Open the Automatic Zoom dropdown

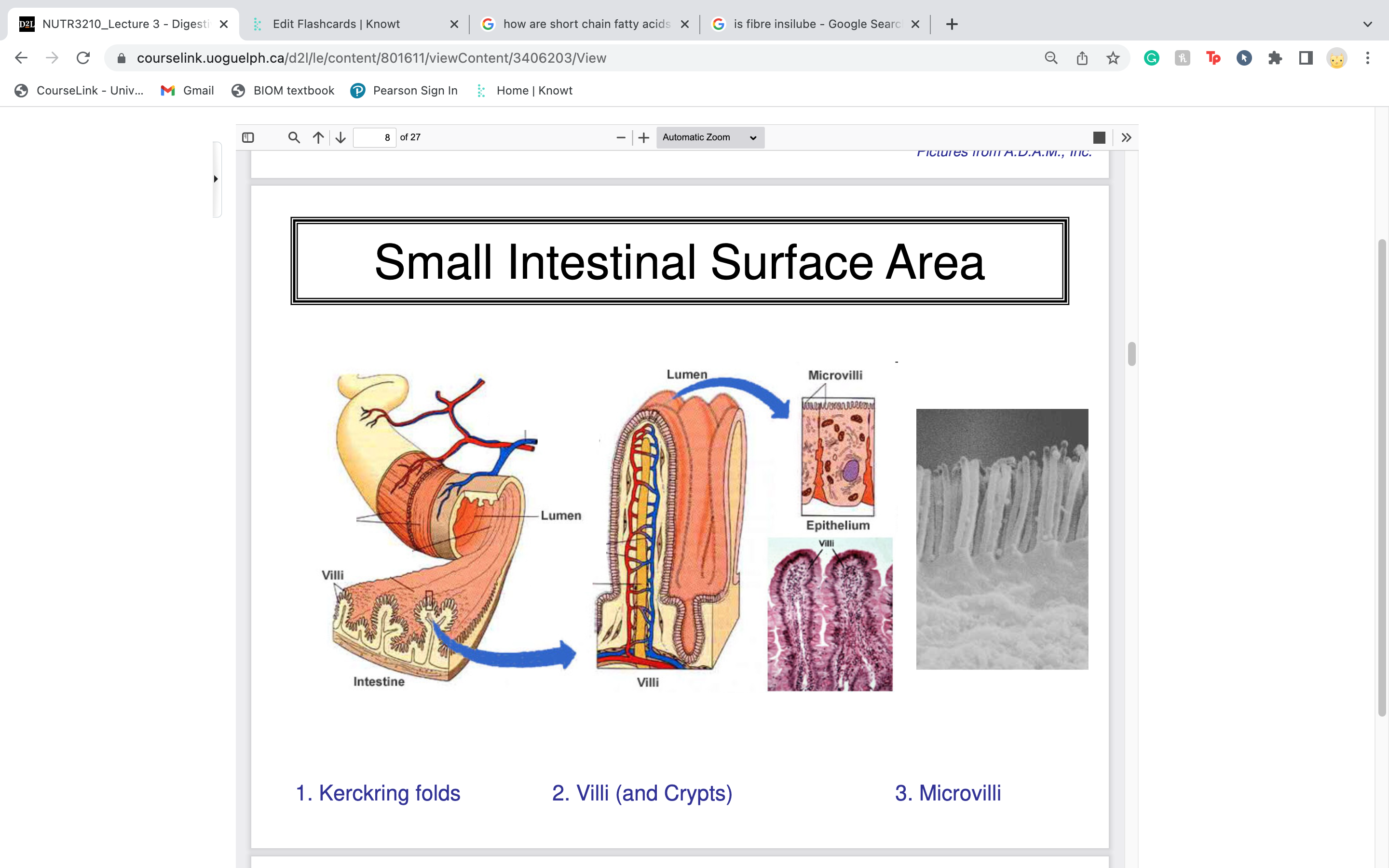point(709,137)
